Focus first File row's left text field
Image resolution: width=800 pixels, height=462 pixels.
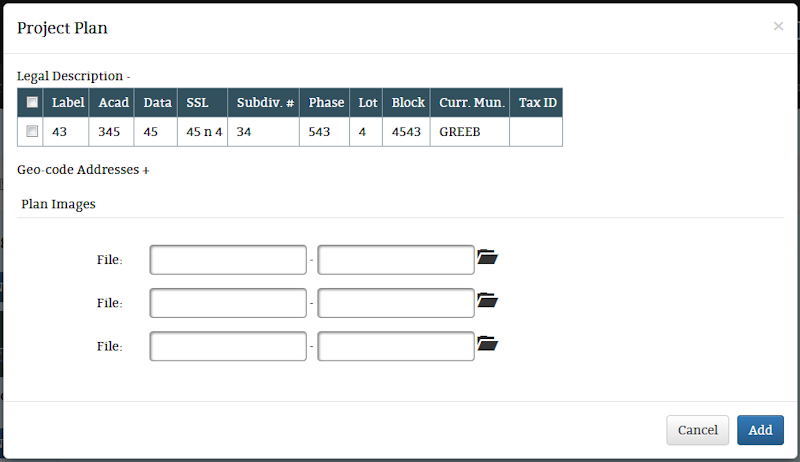click(228, 260)
